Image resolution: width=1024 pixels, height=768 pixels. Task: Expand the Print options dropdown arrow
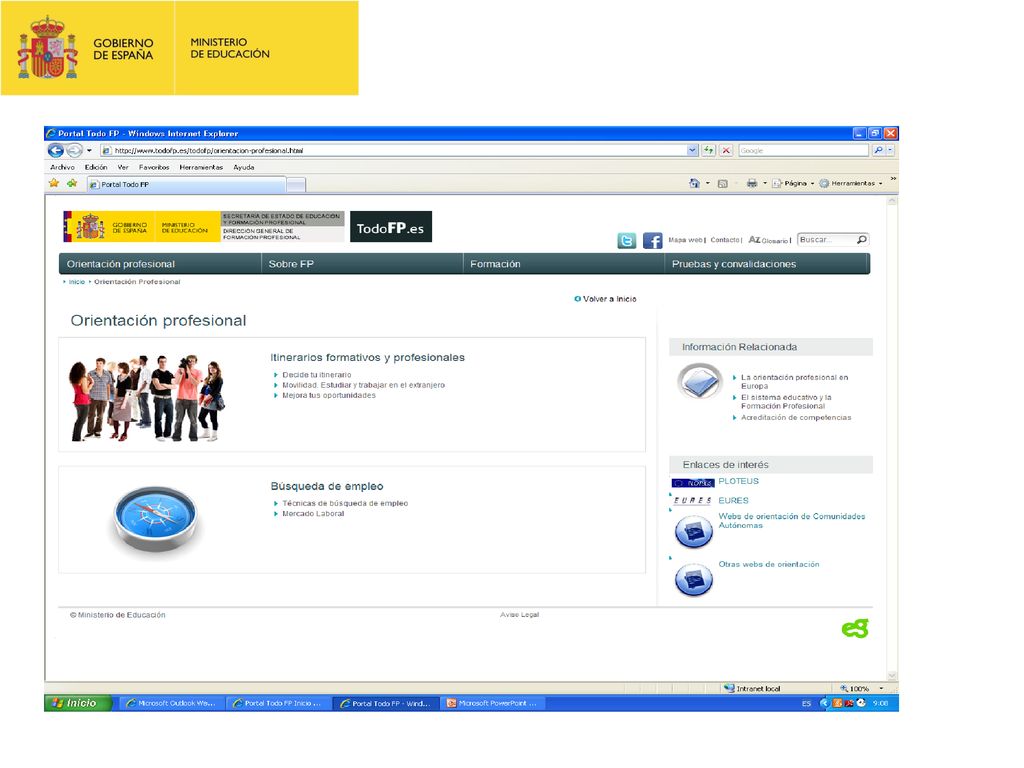point(765,184)
